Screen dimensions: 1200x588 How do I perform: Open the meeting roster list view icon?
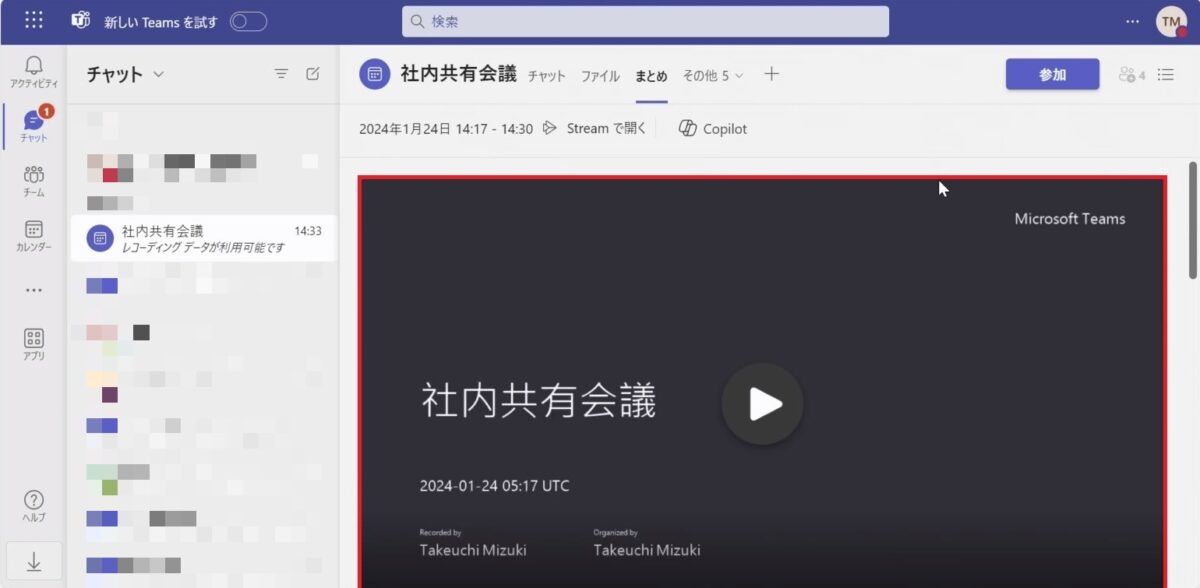tap(1165, 74)
